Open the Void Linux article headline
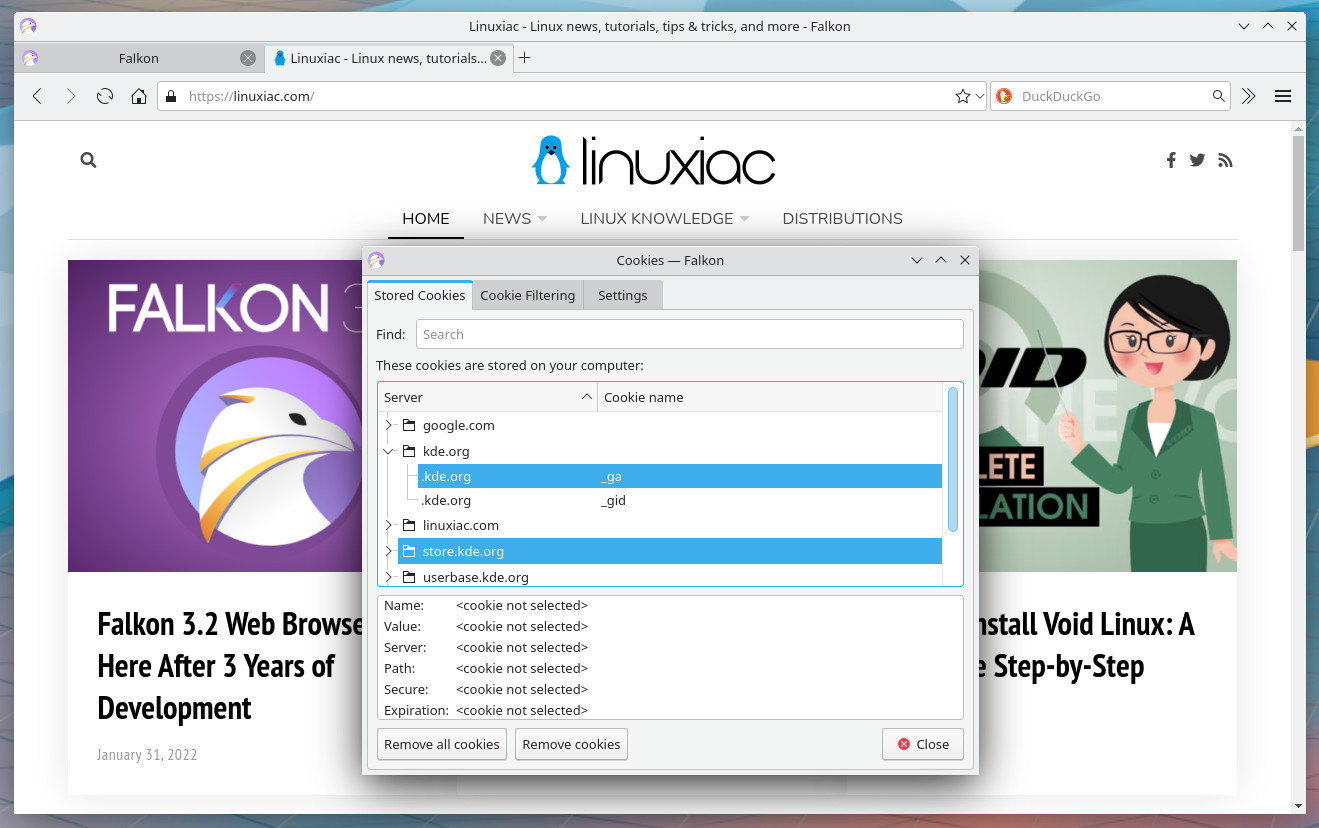This screenshot has width=1319, height=828. click(1087, 645)
